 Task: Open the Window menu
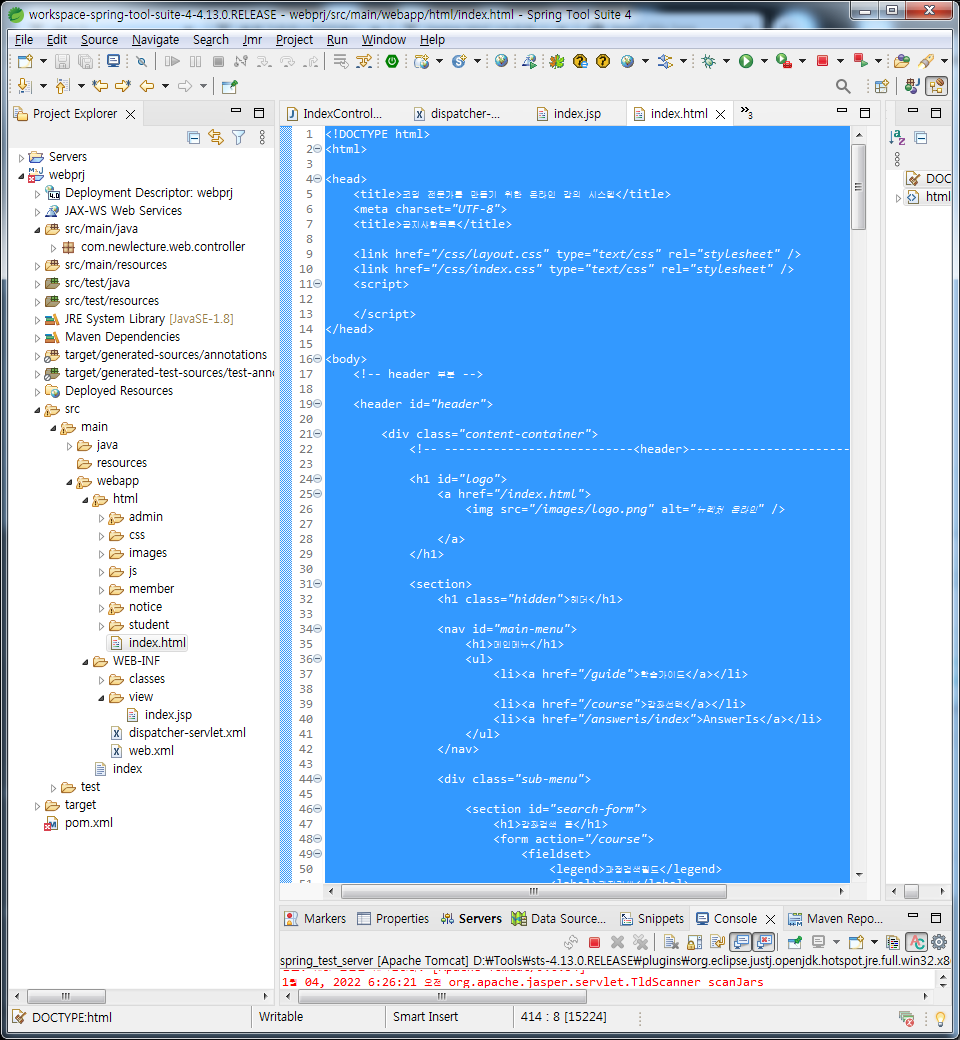click(383, 40)
